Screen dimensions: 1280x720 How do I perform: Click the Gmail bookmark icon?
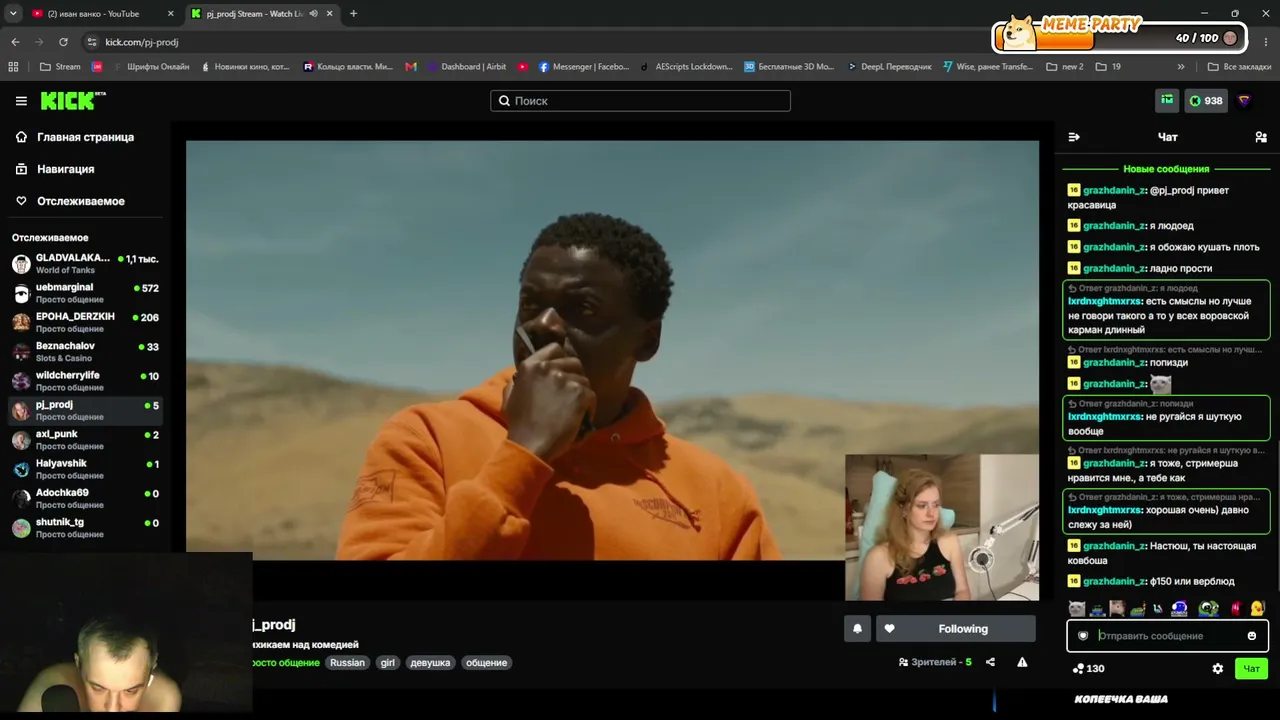point(411,67)
